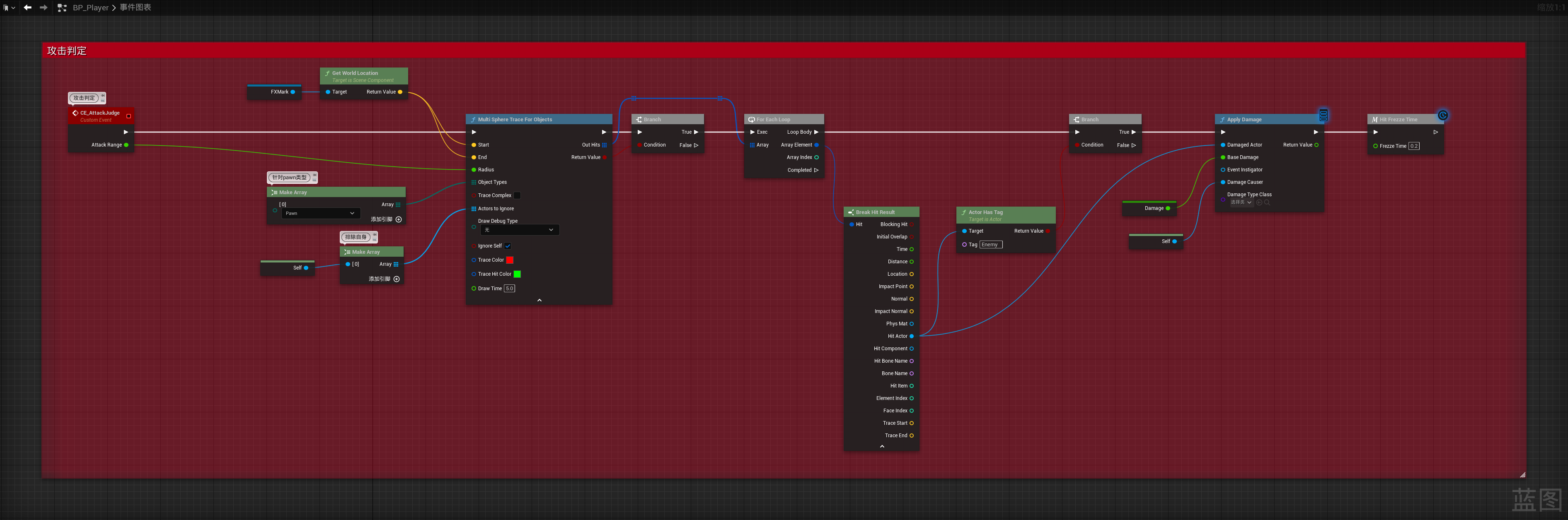Open the Trace Hit Color green swatch
This screenshot has height=520, width=1568.
(x=517, y=274)
